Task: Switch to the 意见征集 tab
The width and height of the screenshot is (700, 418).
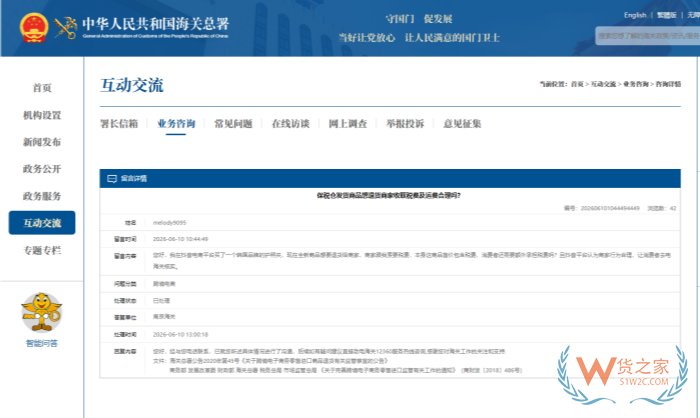Action: pos(462,124)
